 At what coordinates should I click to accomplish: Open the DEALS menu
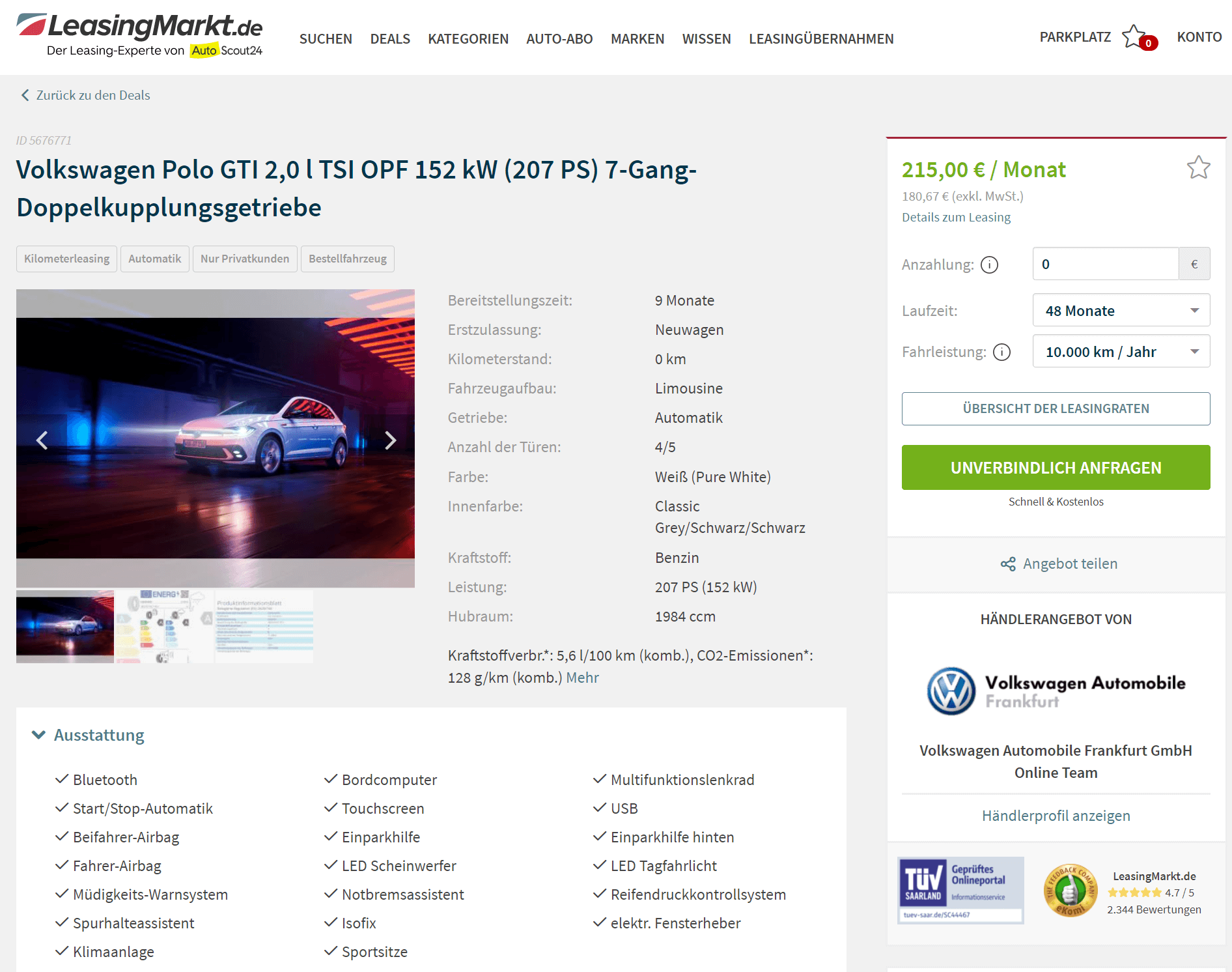coord(390,39)
